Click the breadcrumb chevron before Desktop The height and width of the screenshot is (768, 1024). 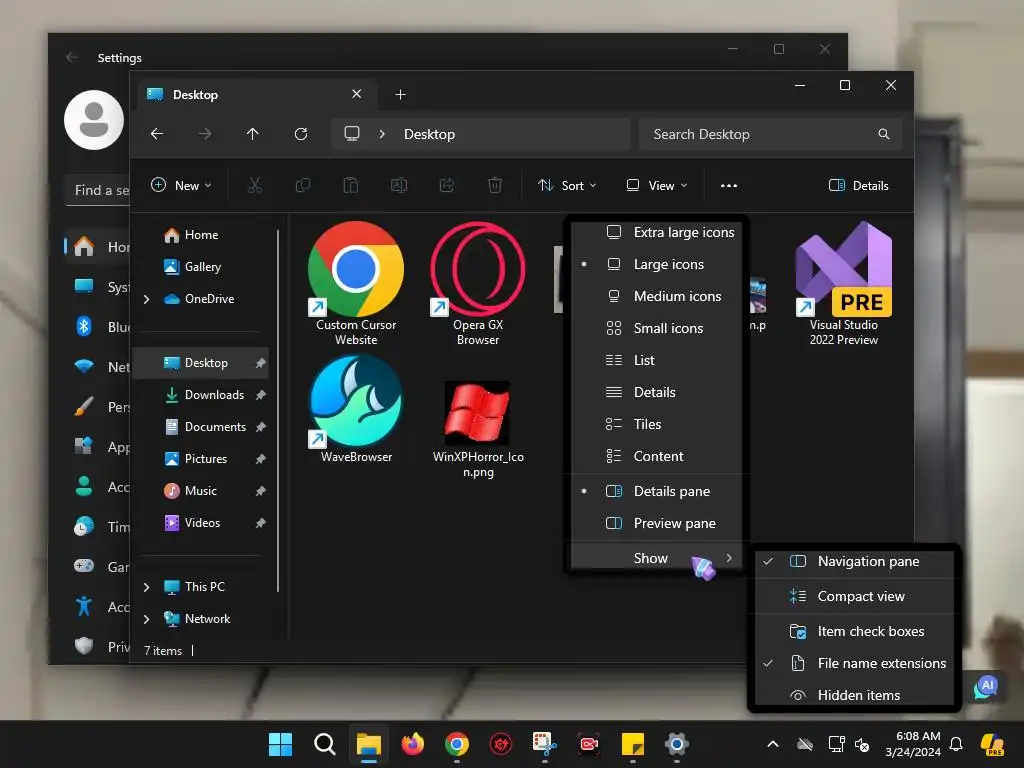click(382, 134)
